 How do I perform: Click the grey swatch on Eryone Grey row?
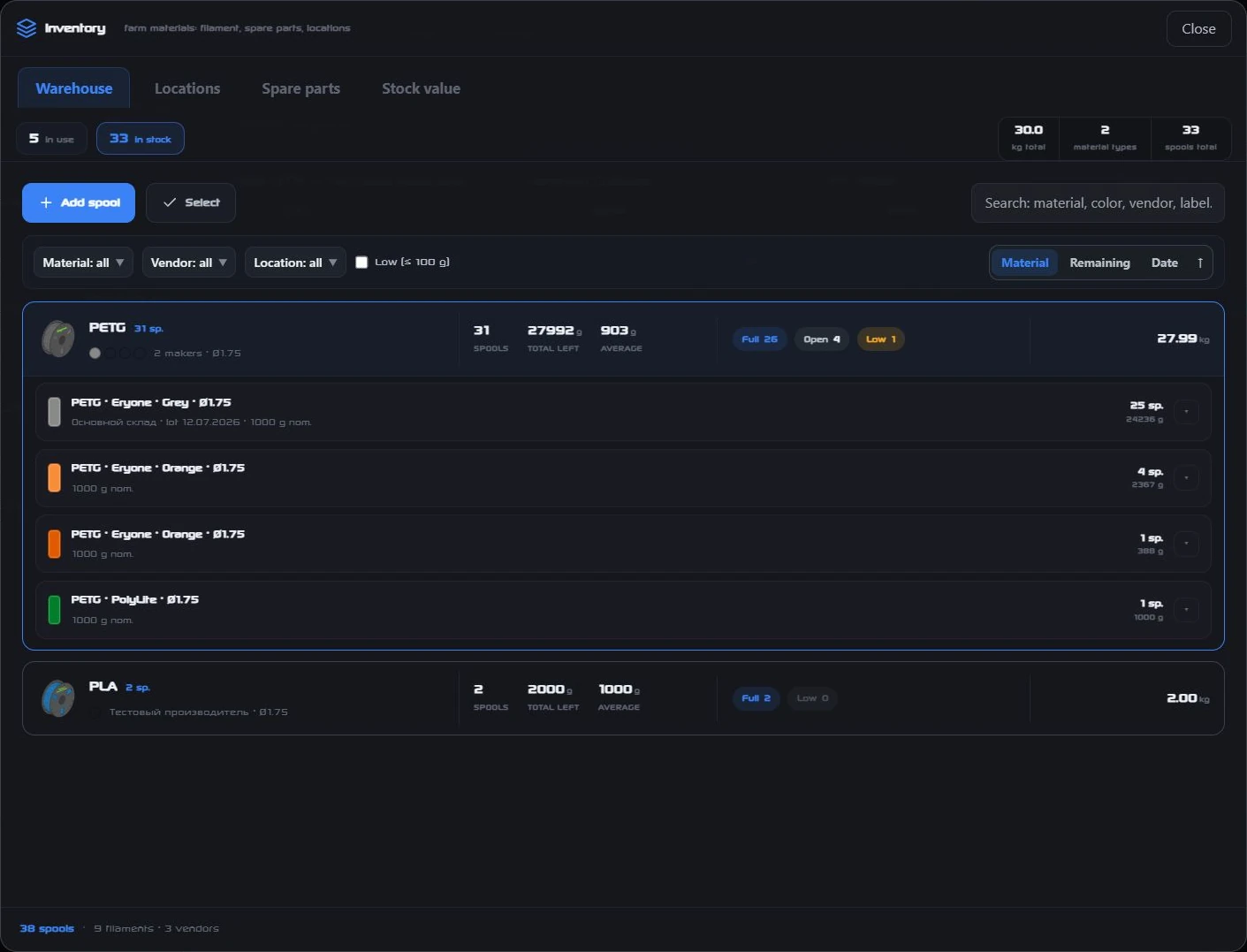pyautogui.click(x=54, y=412)
